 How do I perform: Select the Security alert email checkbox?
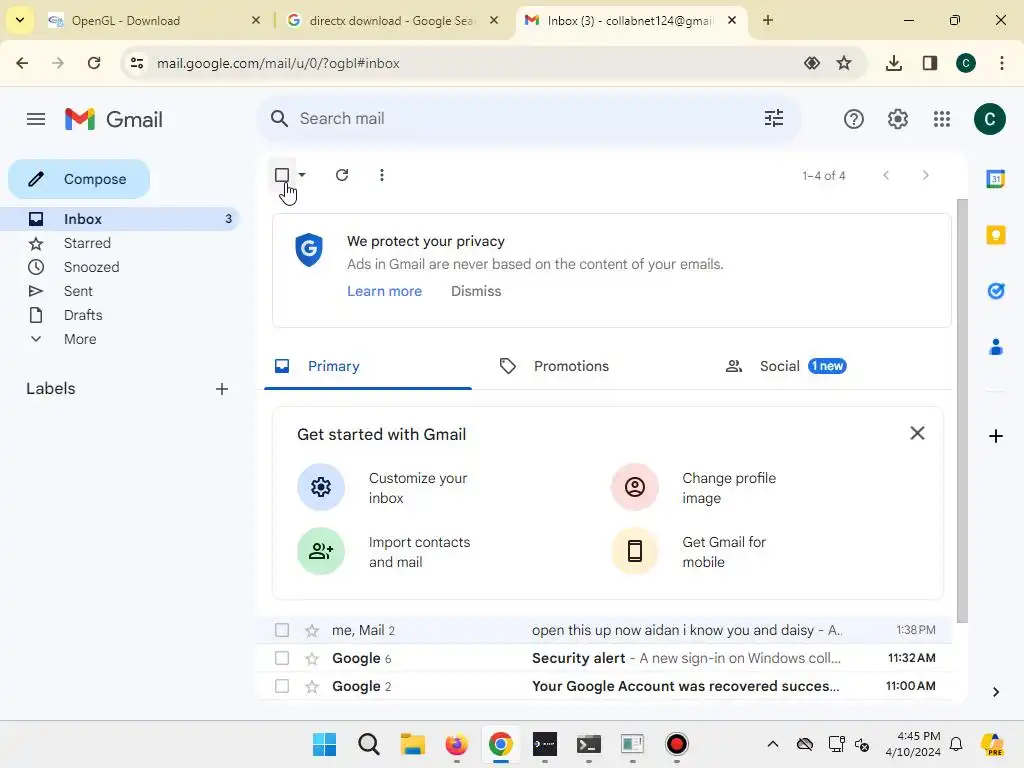pyautogui.click(x=282, y=658)
